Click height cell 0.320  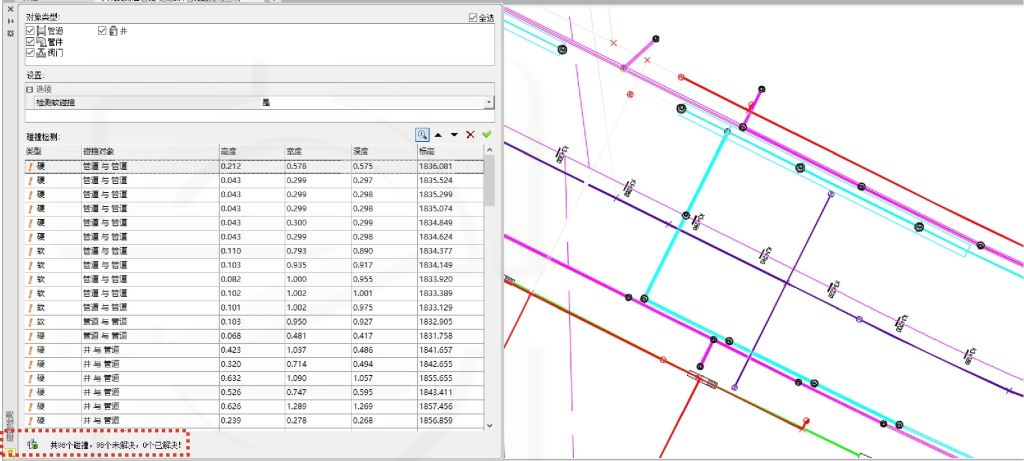tap(252, 364)
